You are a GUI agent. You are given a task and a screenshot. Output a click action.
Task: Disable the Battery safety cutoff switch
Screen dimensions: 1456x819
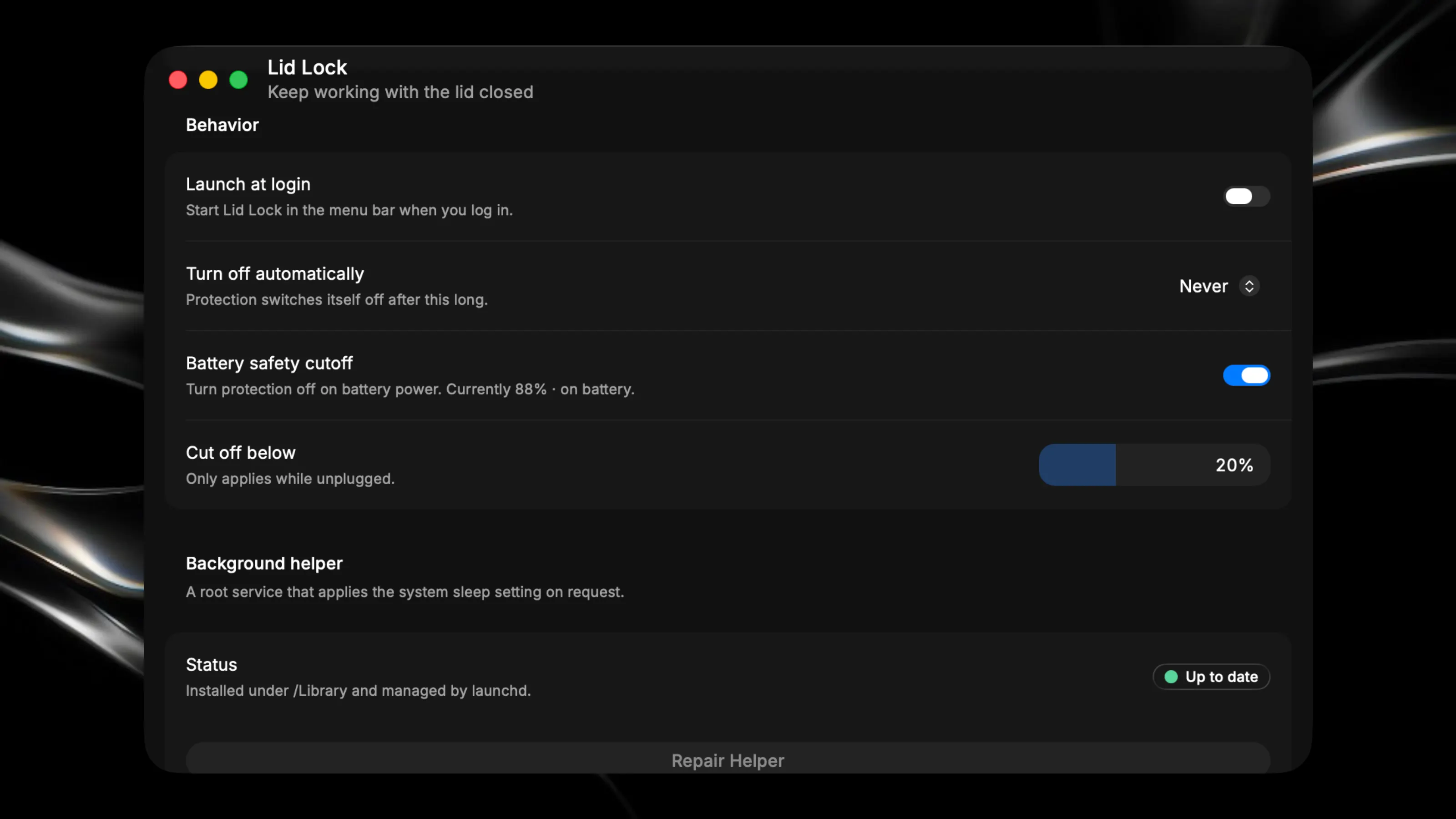1246,375
